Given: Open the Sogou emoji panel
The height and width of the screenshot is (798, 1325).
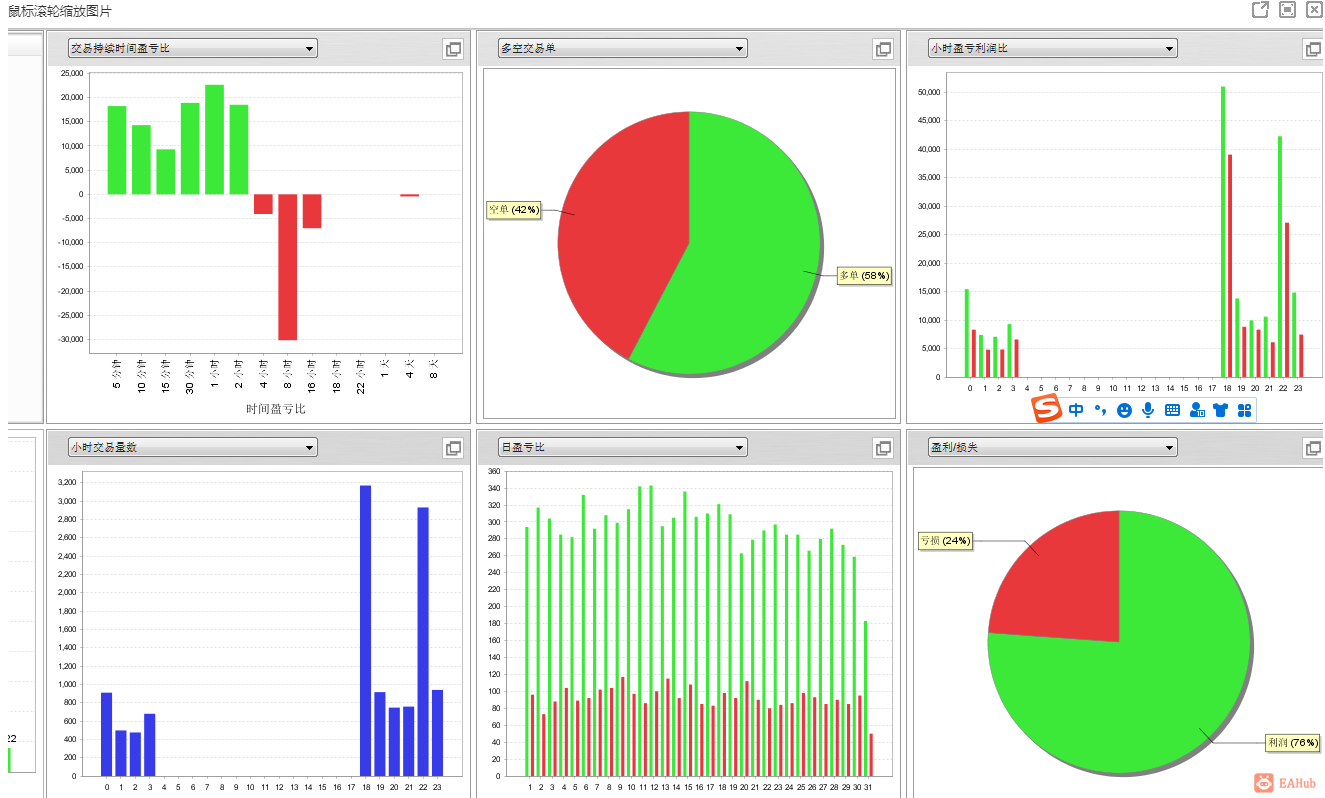Looking at the screenshot, I should (x=1124, y=410).
